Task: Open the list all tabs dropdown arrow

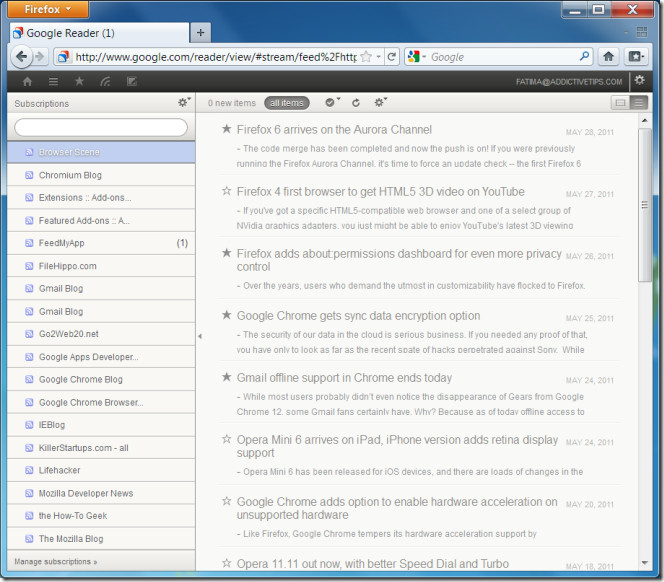Action: 626,33
